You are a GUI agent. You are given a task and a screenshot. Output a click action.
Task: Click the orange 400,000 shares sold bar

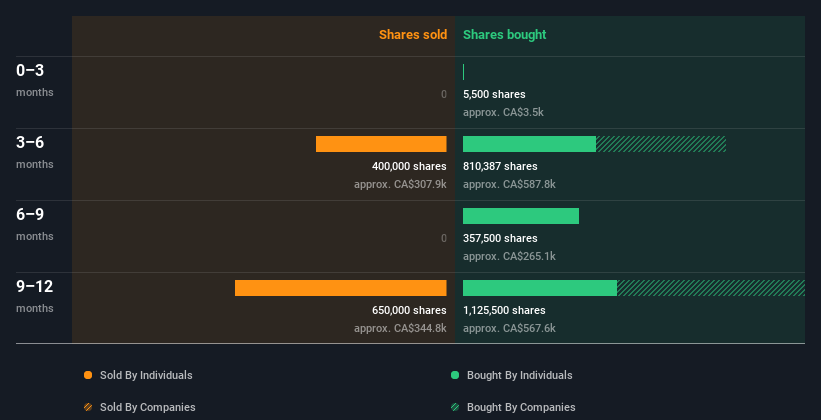[x=381, y=144]
